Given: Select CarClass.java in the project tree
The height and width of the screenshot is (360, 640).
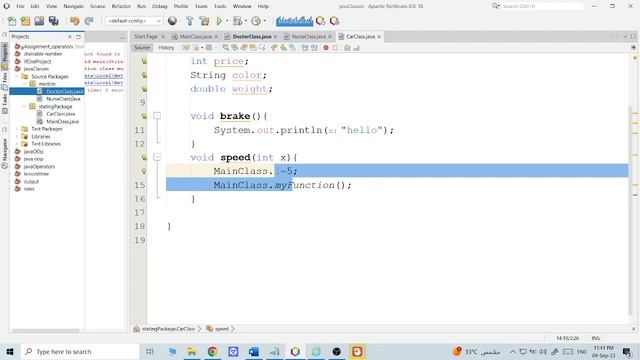Looking at the screenshot, I should [x=60, y=114].
